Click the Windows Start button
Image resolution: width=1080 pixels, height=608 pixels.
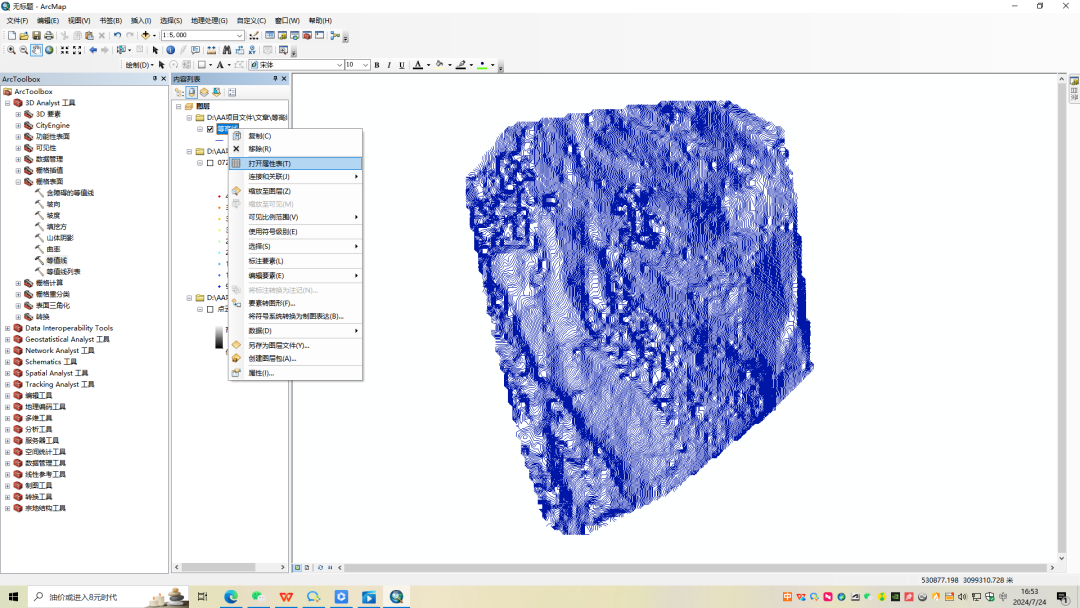(13, 597)
